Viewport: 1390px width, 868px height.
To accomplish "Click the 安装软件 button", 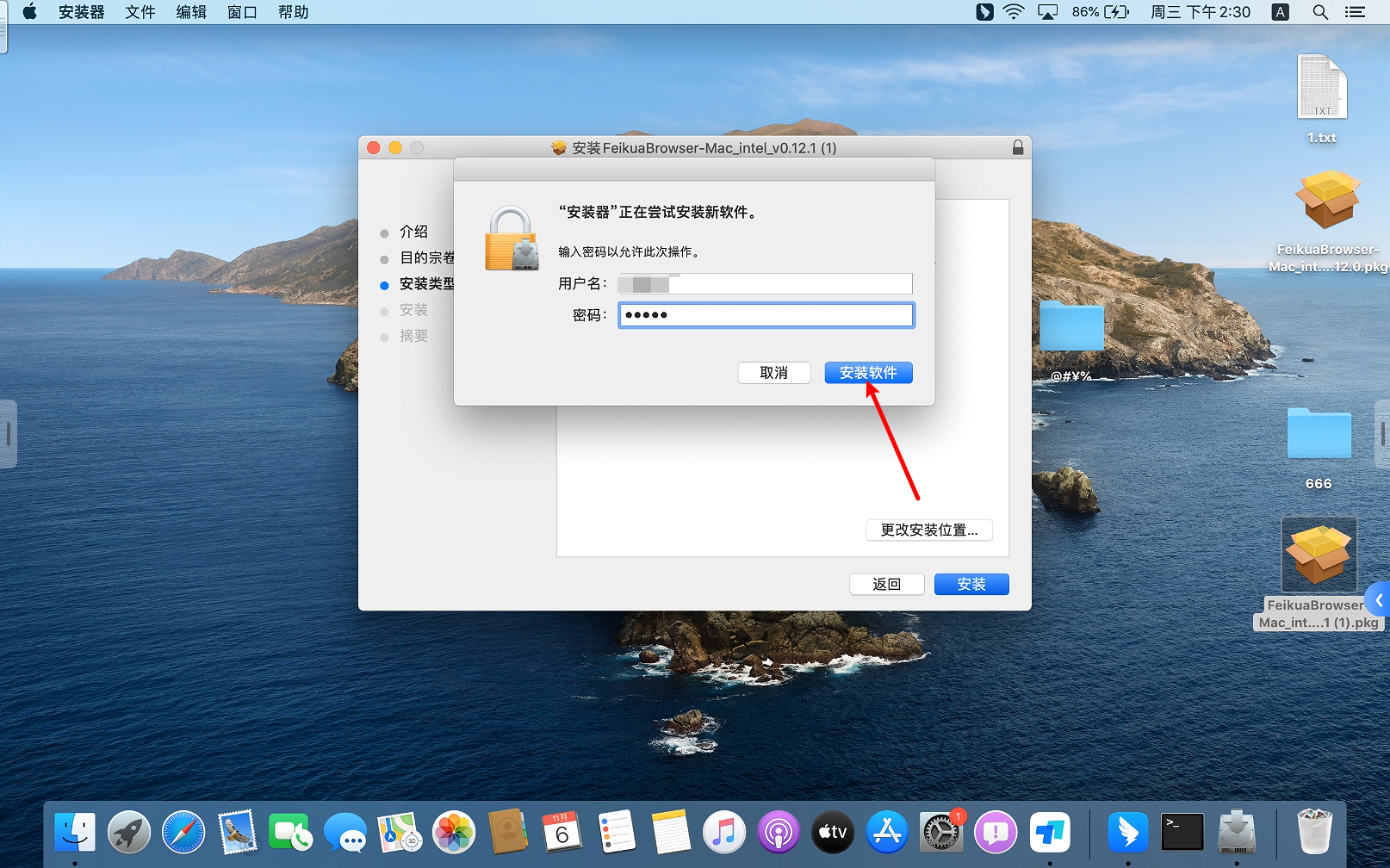I will pyautogui.click(x=868, y=373).
